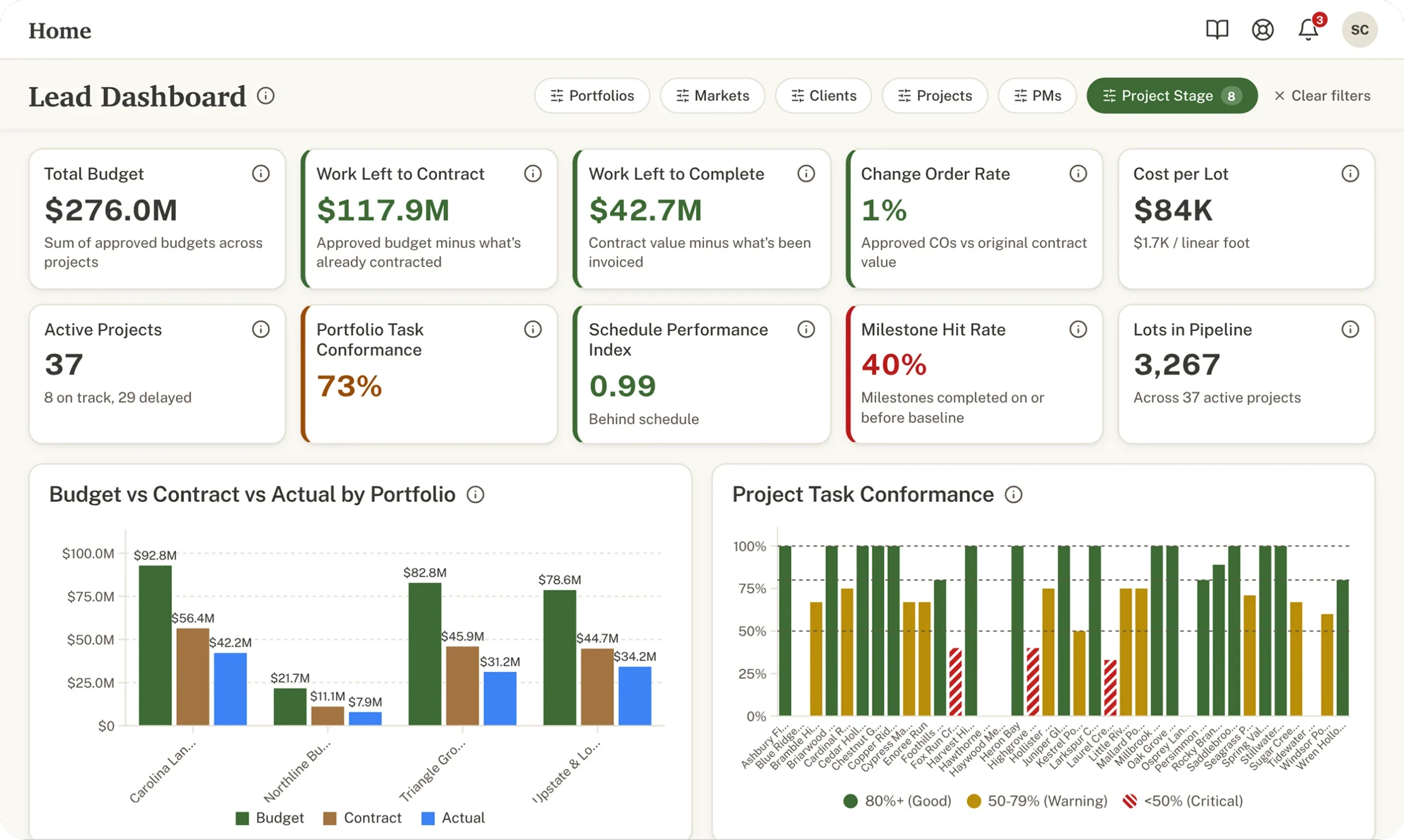Show info for Active Projects card
The width and height of the screenshot is (1404, 840).
click(x=261, y=329)
